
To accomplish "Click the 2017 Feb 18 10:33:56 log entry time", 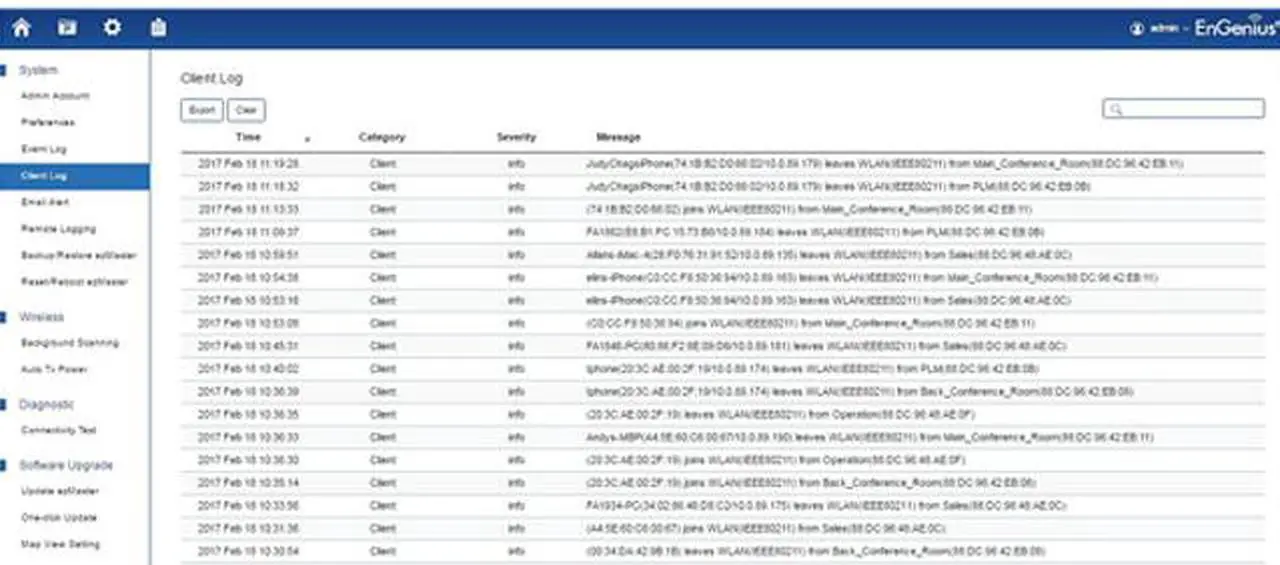I will click(248, 506).
